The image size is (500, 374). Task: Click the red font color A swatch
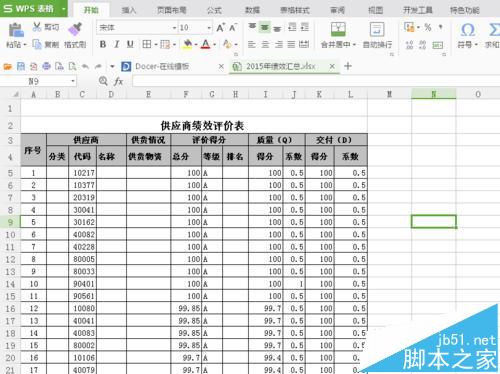(x=206, y=44)
